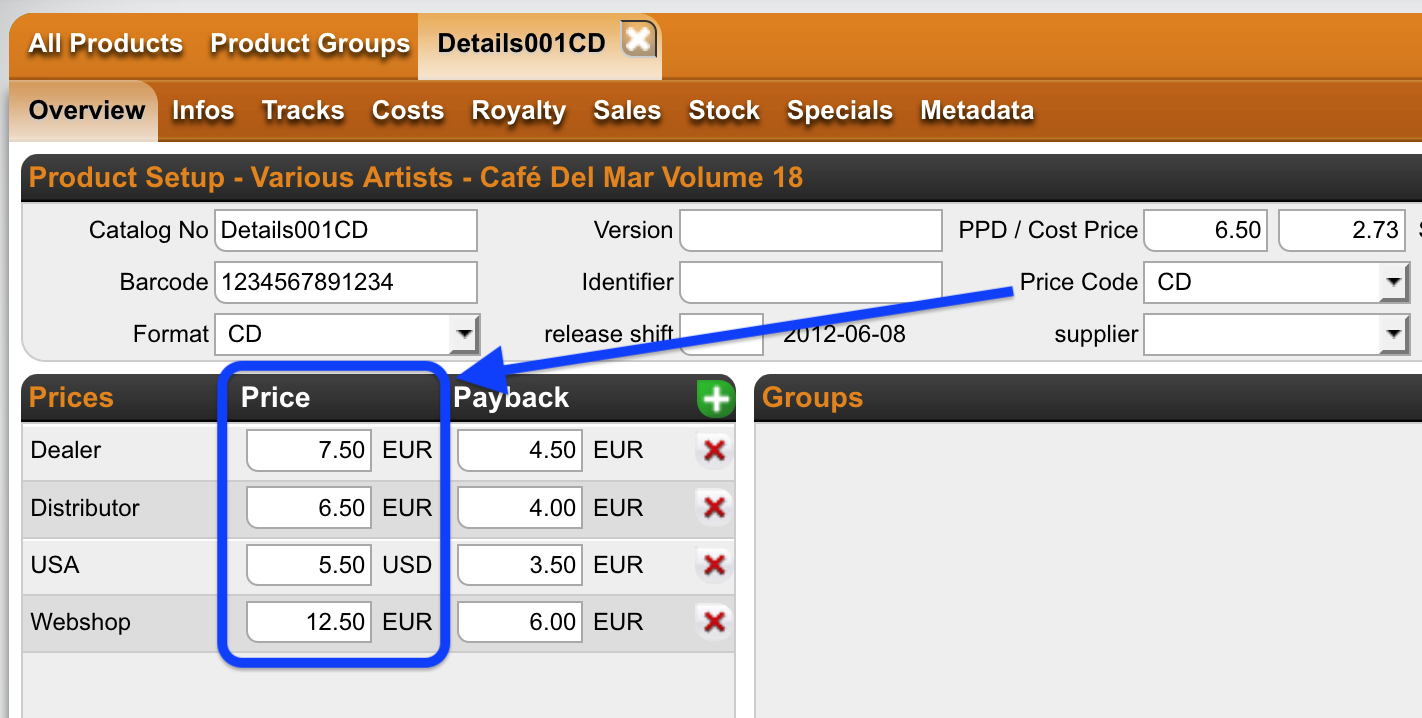This screenshot has height=718, width=1422.
Task: Close the Details001CD tab
Action: tap(638, 42)
